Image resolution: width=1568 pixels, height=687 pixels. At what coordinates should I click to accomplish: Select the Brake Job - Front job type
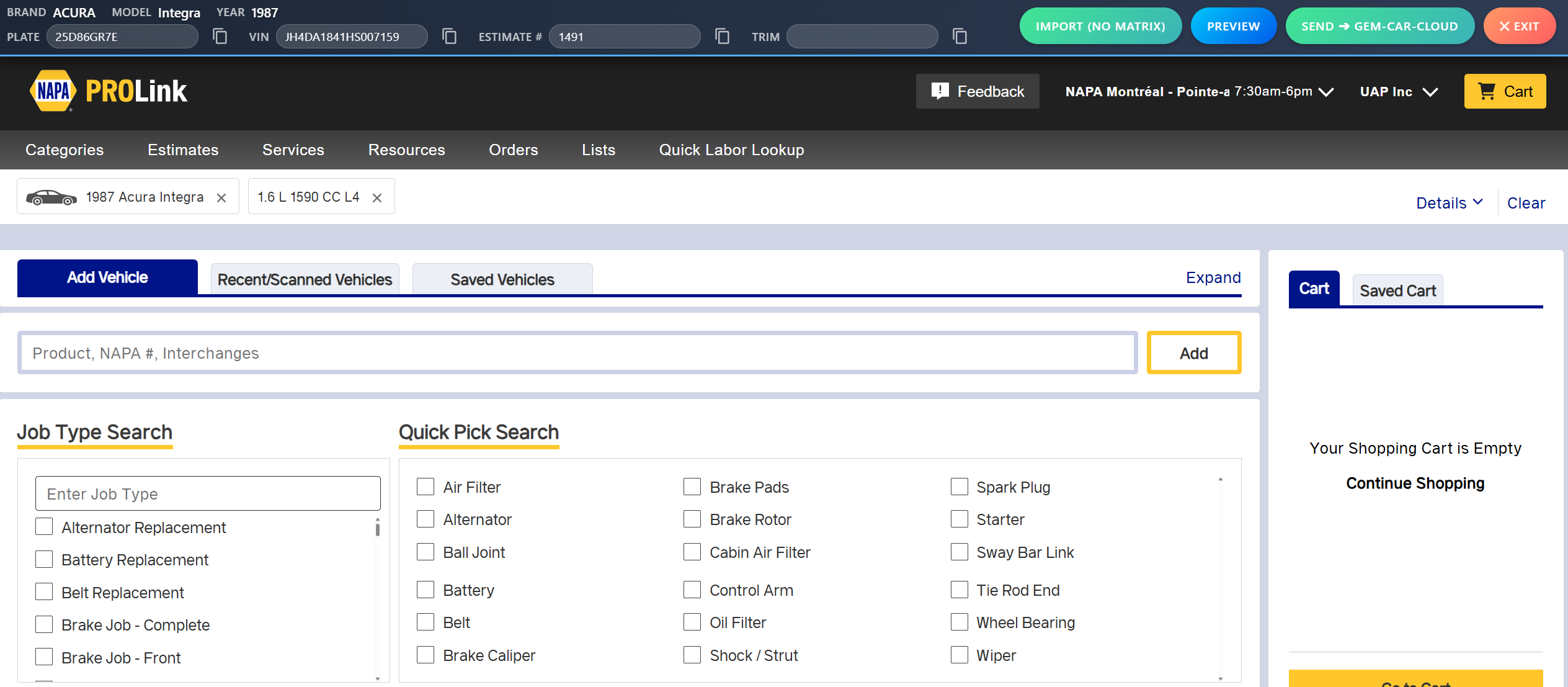coord(44,657)
